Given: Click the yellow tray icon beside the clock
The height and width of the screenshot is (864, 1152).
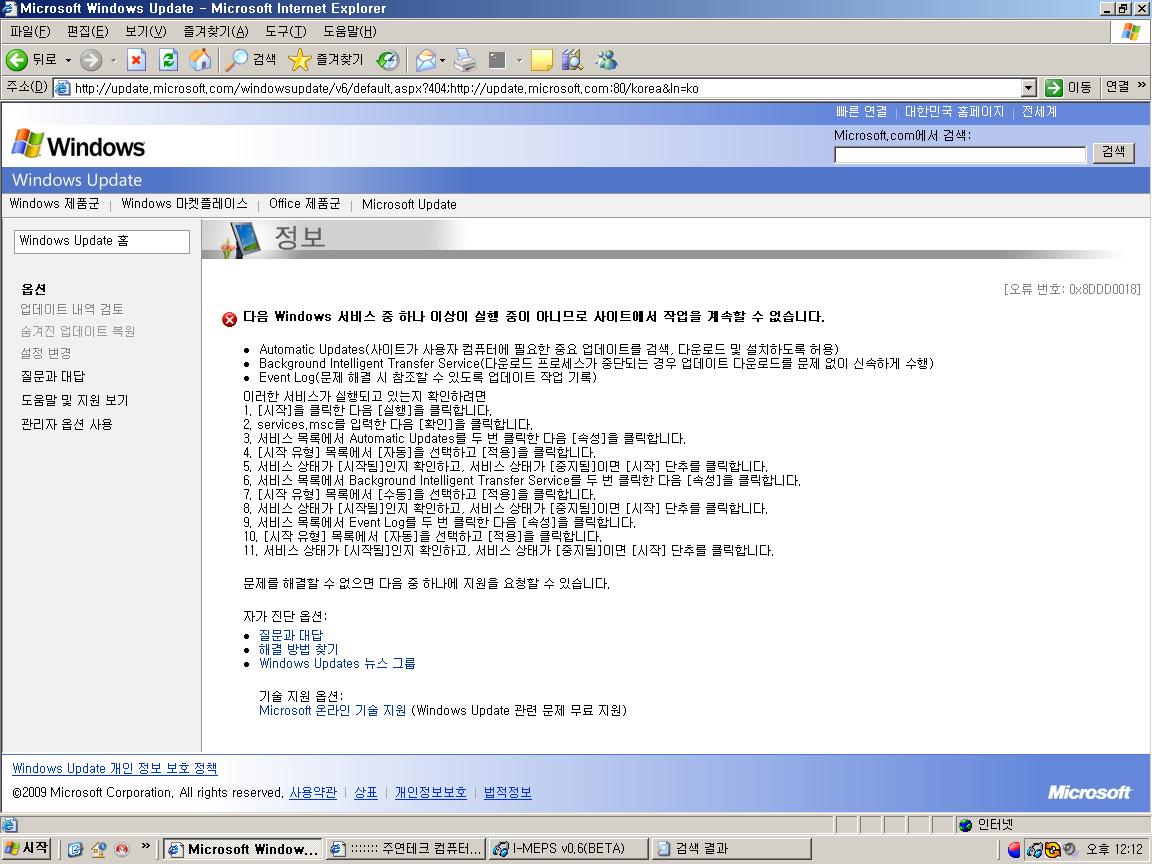Looking at the screenshot, I should click(1053, 849).
